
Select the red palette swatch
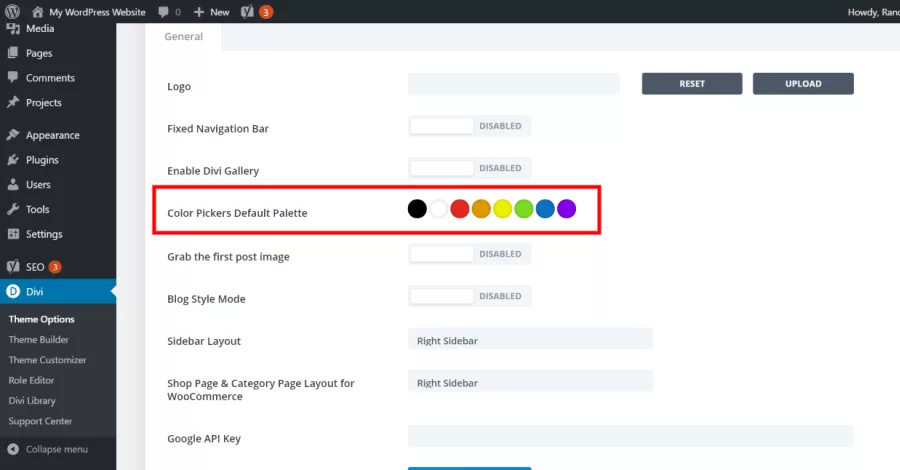(x=460, y=209)
